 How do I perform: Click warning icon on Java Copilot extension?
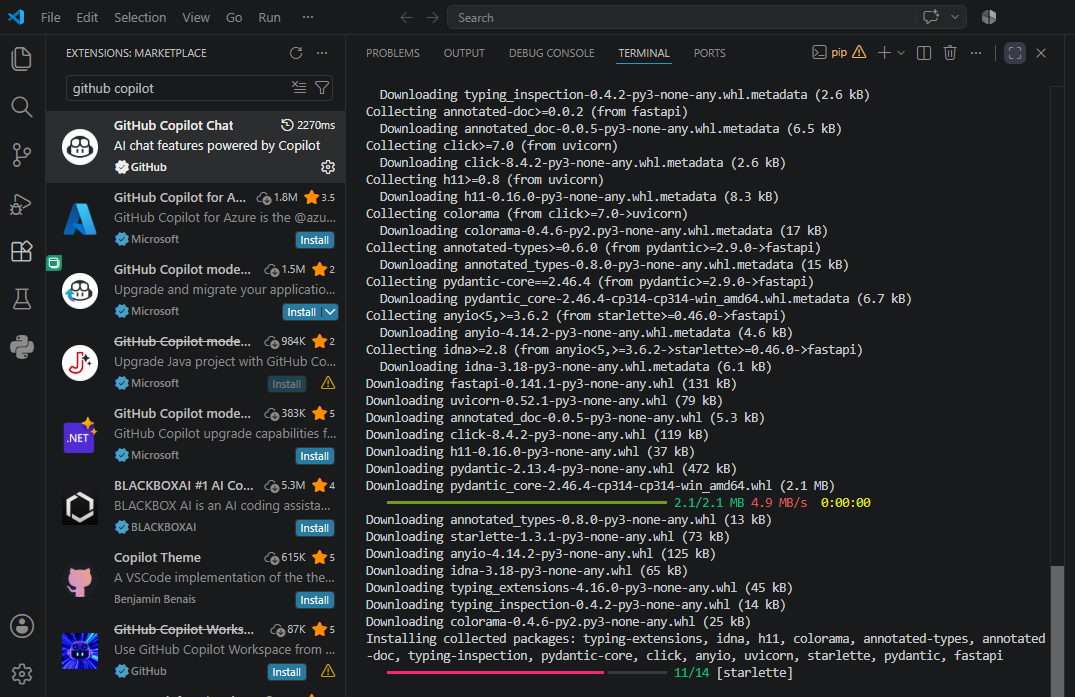[x=328, y=383]
